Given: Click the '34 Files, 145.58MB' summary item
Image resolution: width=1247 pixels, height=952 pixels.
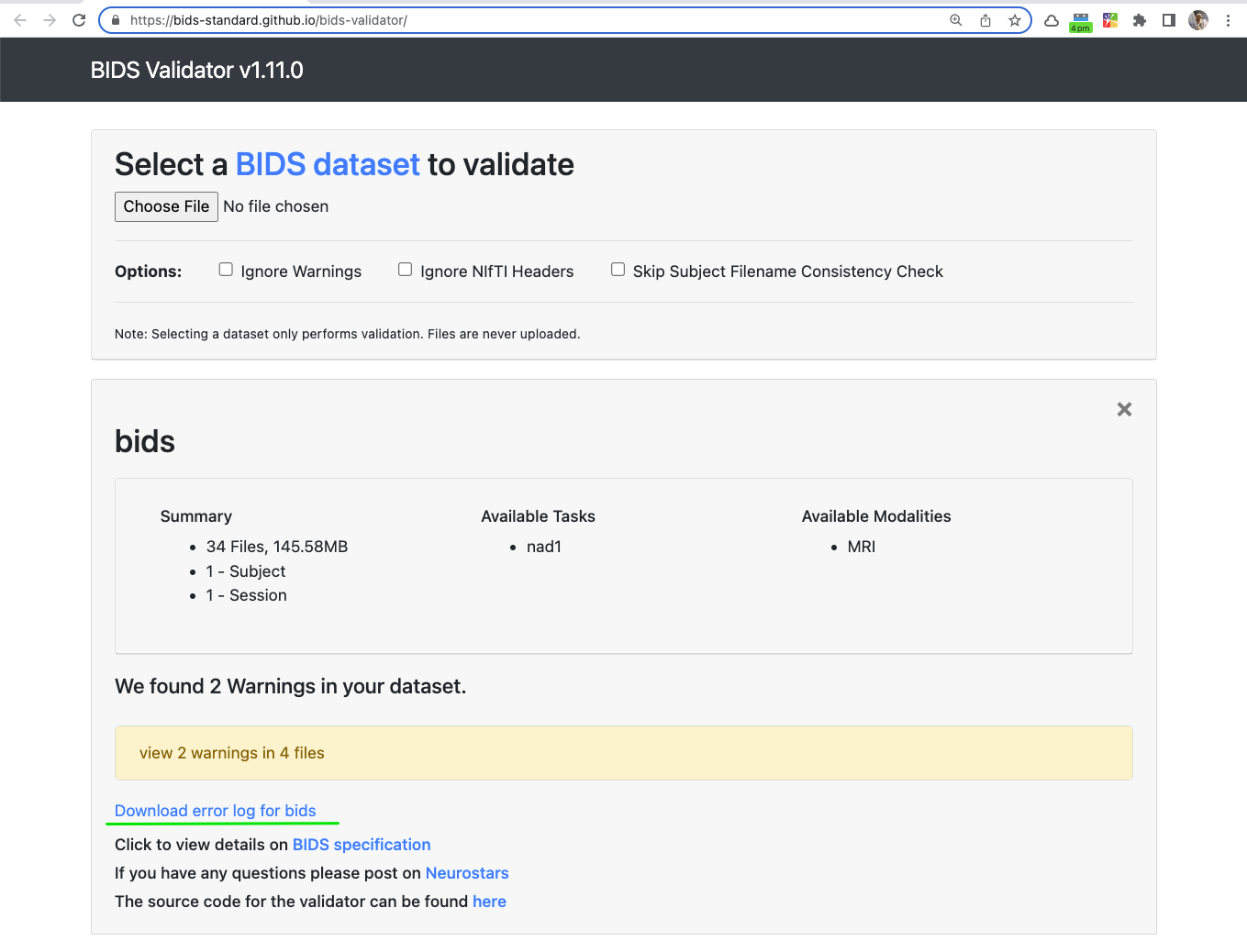Looking at the screenshot, I should (x=277, y=547).
